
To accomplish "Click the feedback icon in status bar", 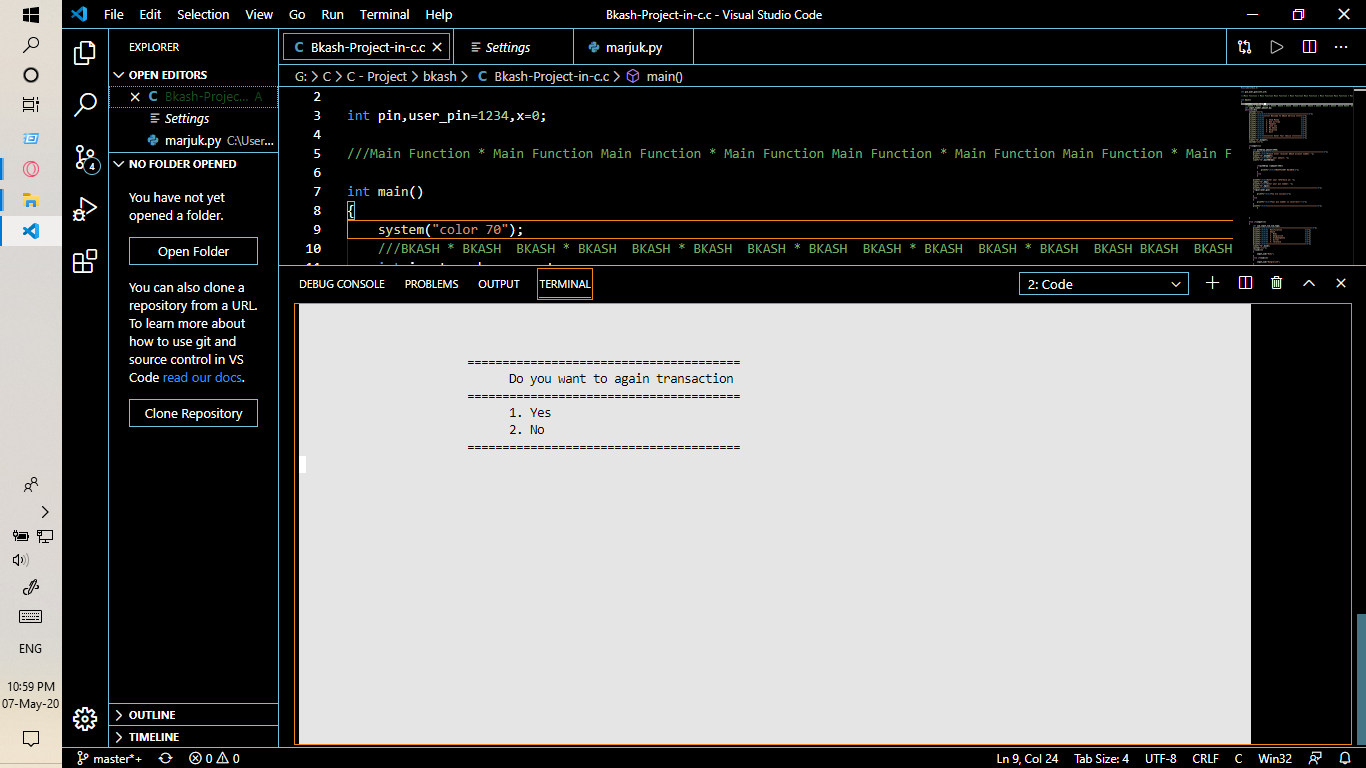I will pos(1315,759).
